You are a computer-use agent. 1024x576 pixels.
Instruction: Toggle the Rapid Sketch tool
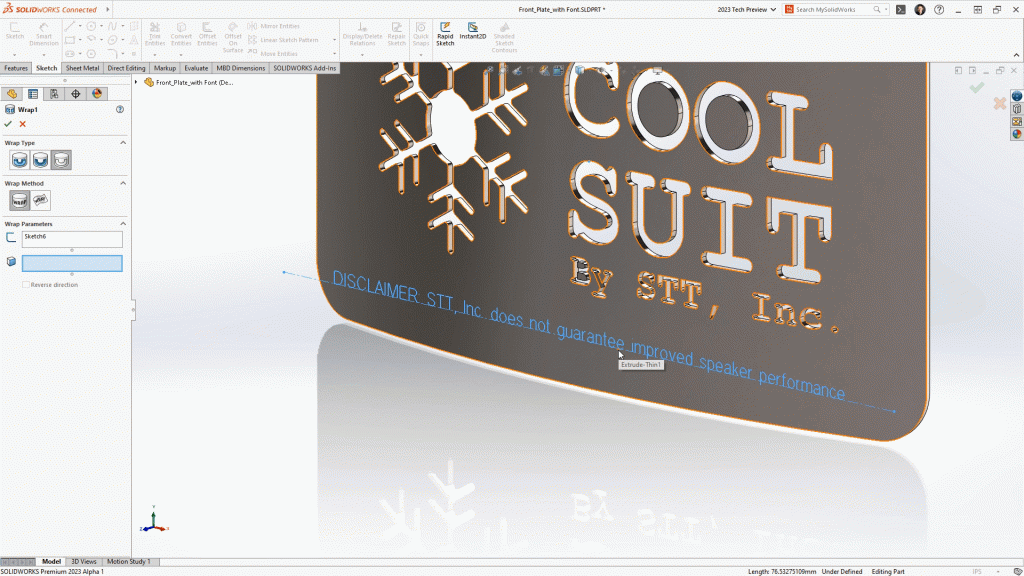coord(445,34)
